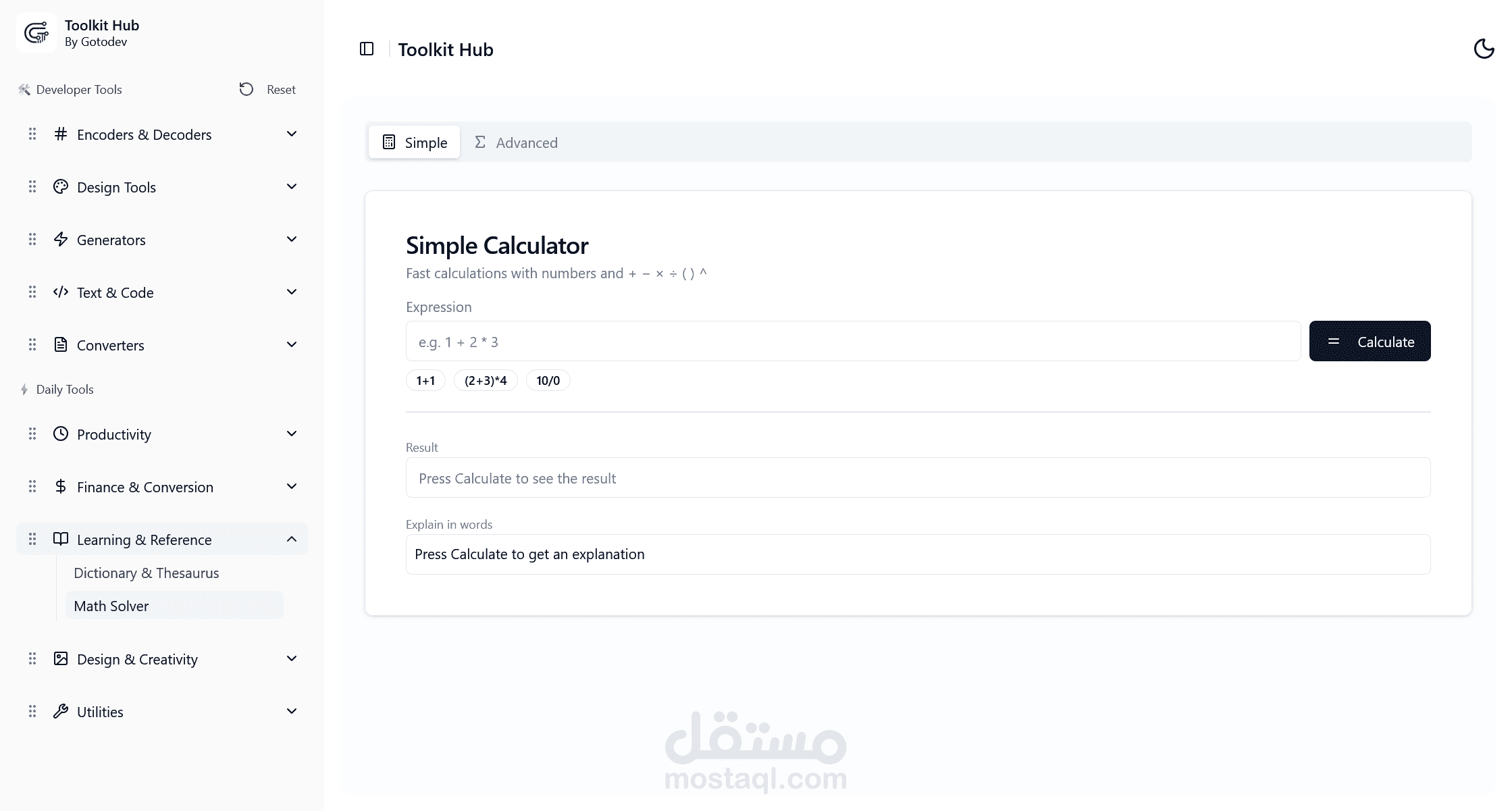The width and height of the screenshot is (1512, 811).
Task: Select the Simple tab
Action: [x=415, y=142]
